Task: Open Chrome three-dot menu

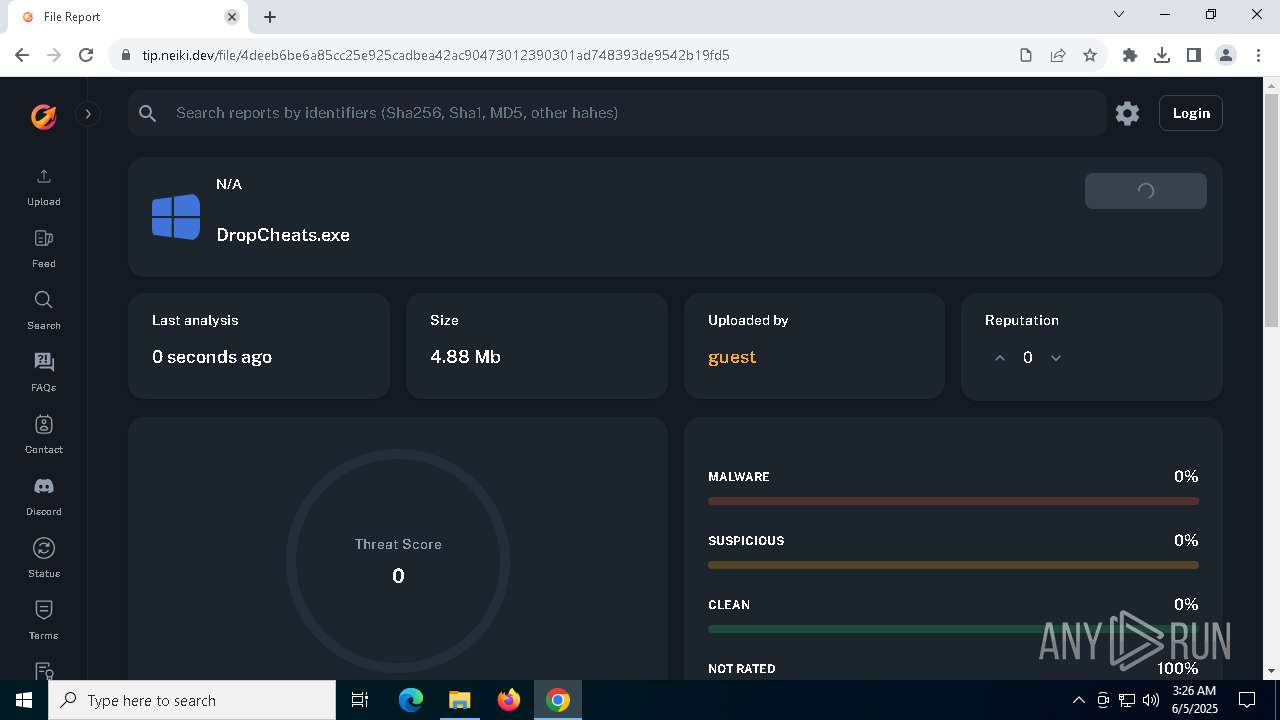Action: [1258, 55]
